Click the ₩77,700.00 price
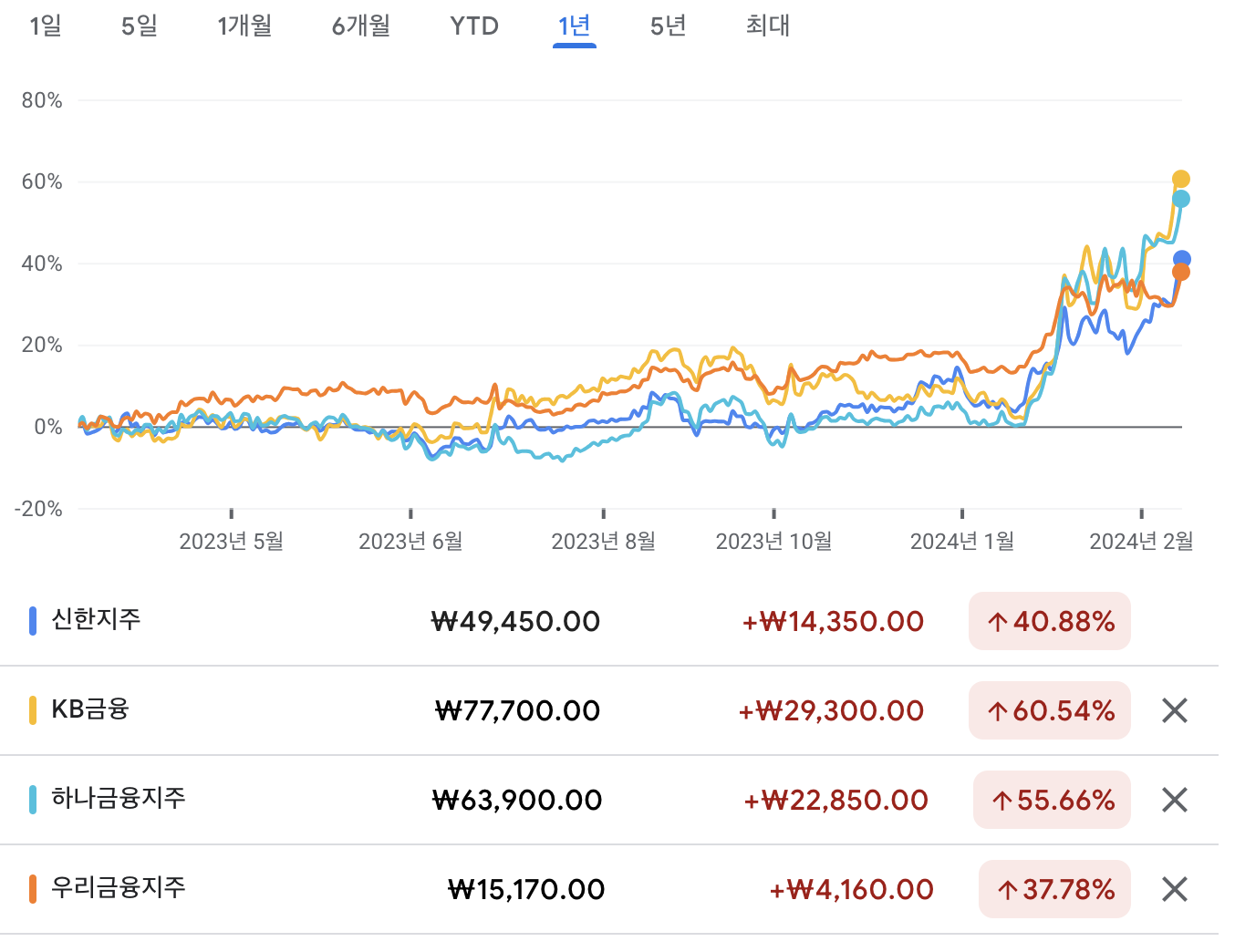 pos(518,711)
